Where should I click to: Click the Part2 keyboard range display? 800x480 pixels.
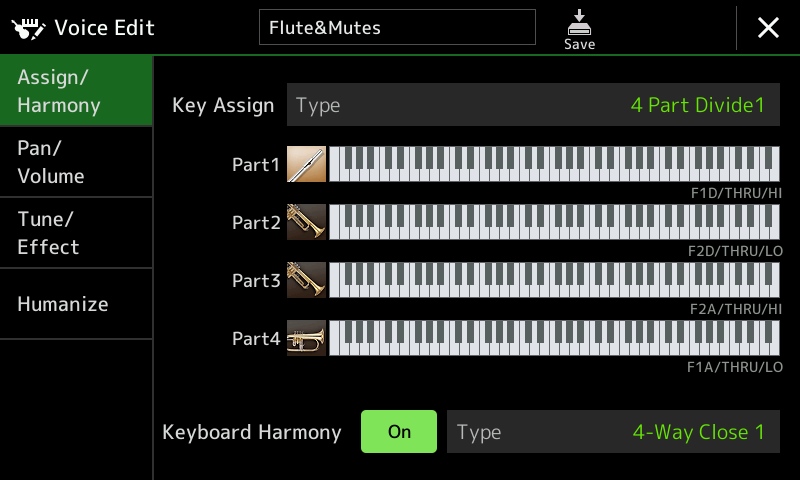[555, 222]
